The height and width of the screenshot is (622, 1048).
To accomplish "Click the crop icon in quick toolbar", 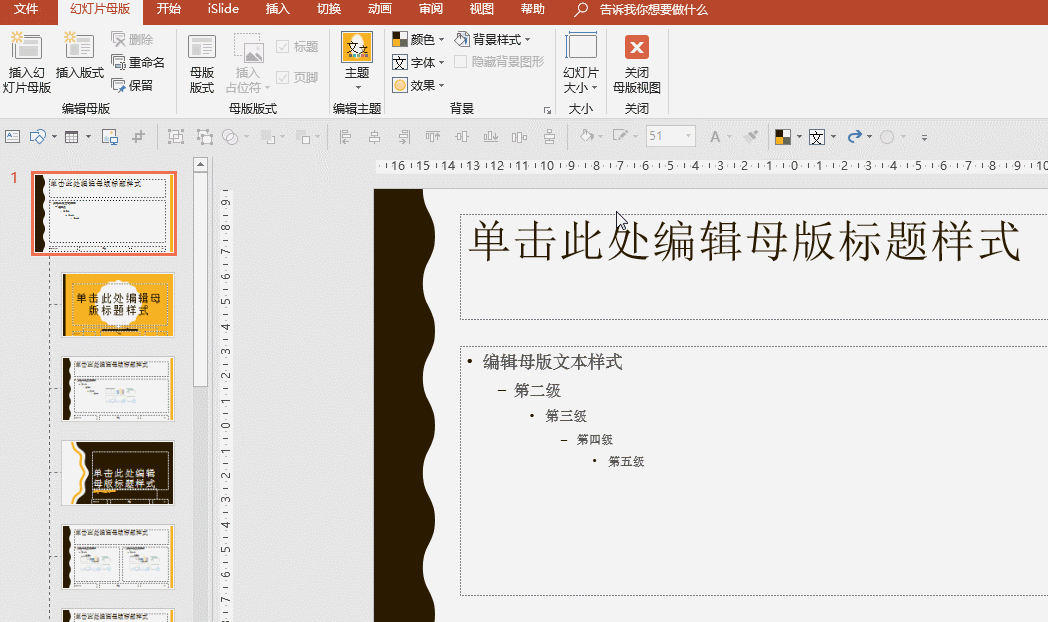I will pyautogui.click(x=138, y=137).
